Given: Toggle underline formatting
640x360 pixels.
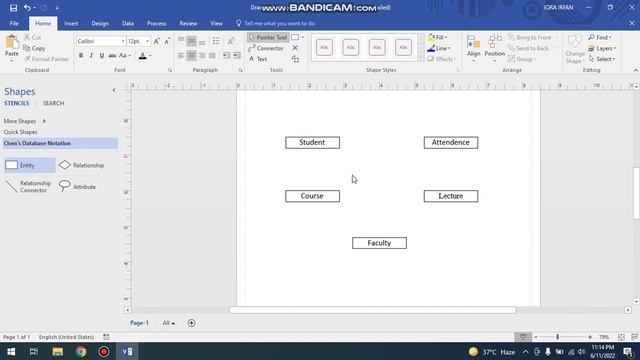Looking at the screenshot, I should 102,56.
